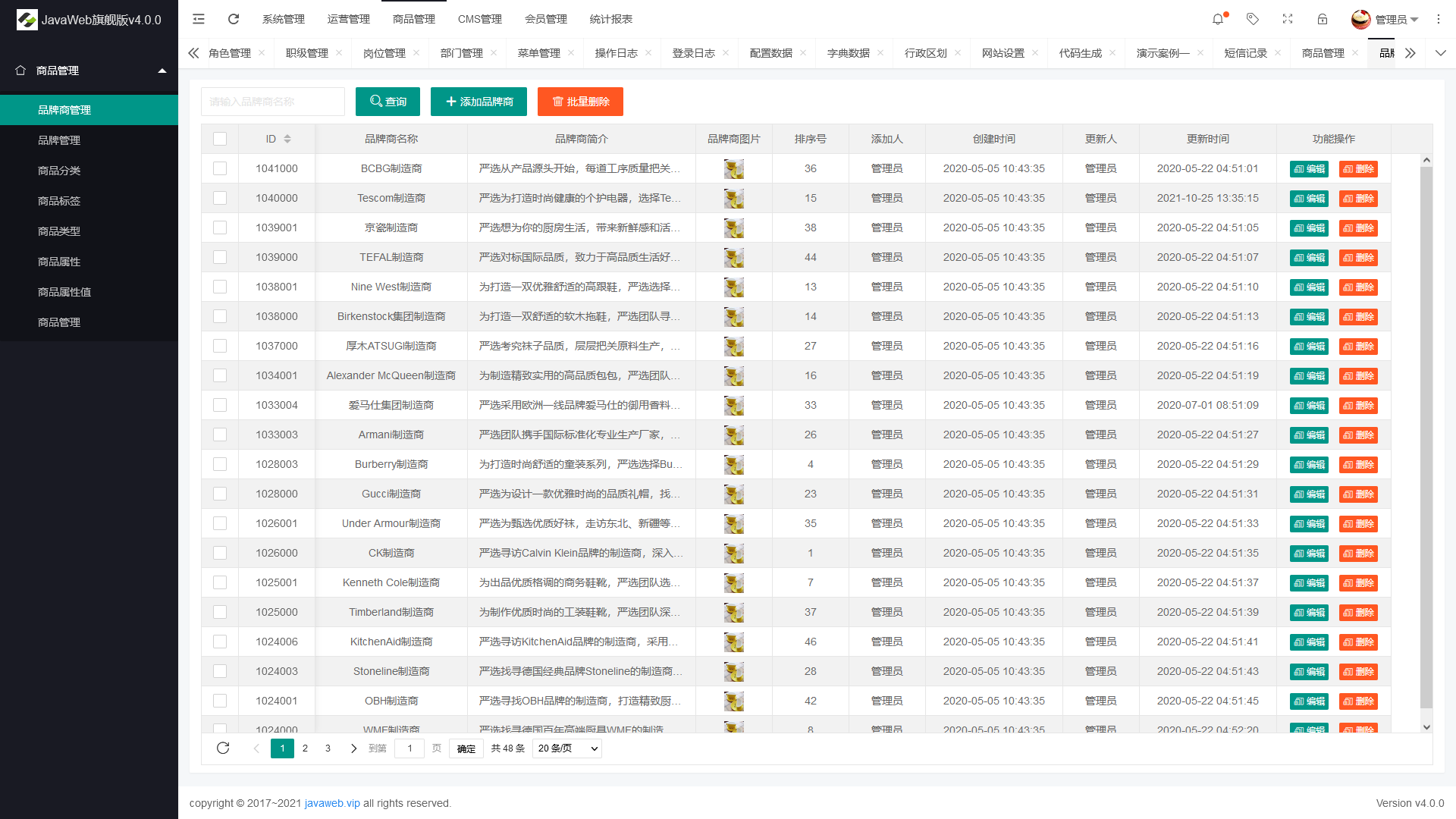
Task: Open the 20 条/页 page size dropdown
Action: pyautogui.click(x=567, y=748)
